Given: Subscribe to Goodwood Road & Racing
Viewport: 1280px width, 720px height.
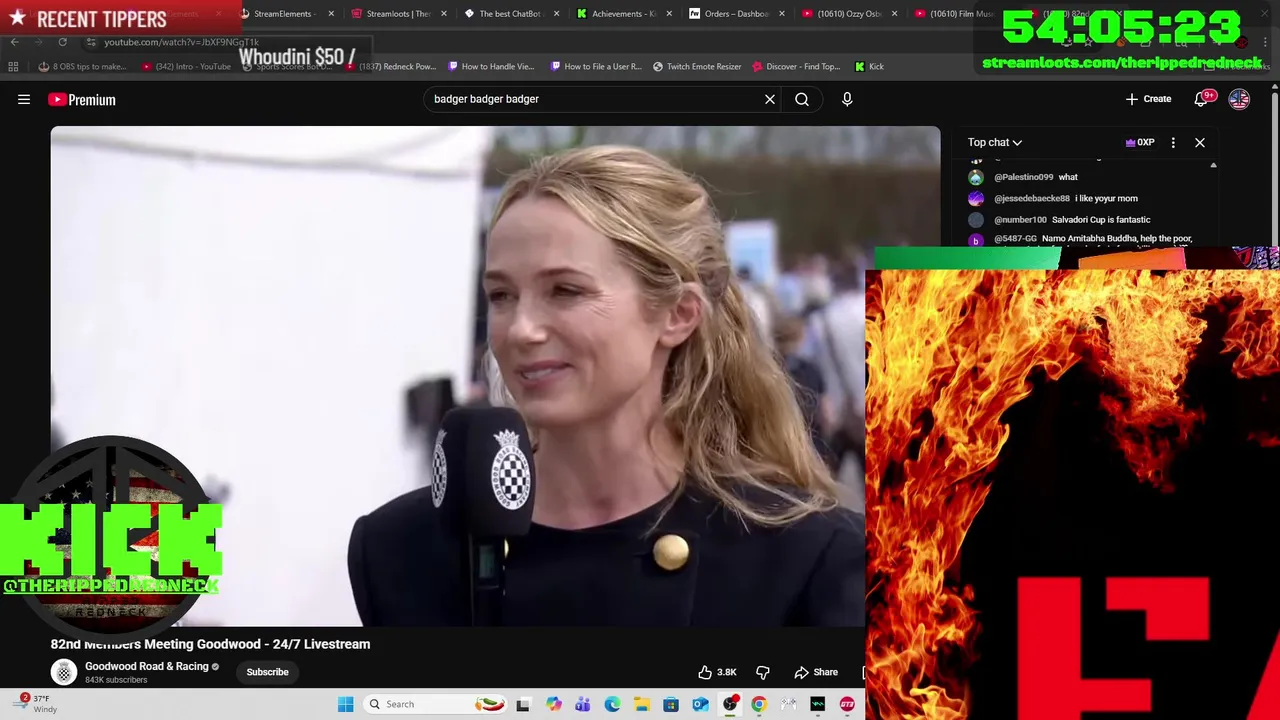Looking at the screenshot, I should tap(267, 672).
